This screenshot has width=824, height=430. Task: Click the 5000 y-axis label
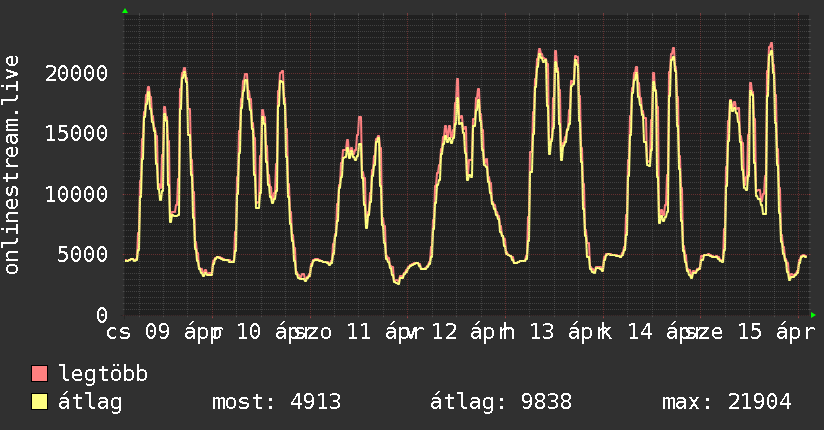tap(83, 255)
